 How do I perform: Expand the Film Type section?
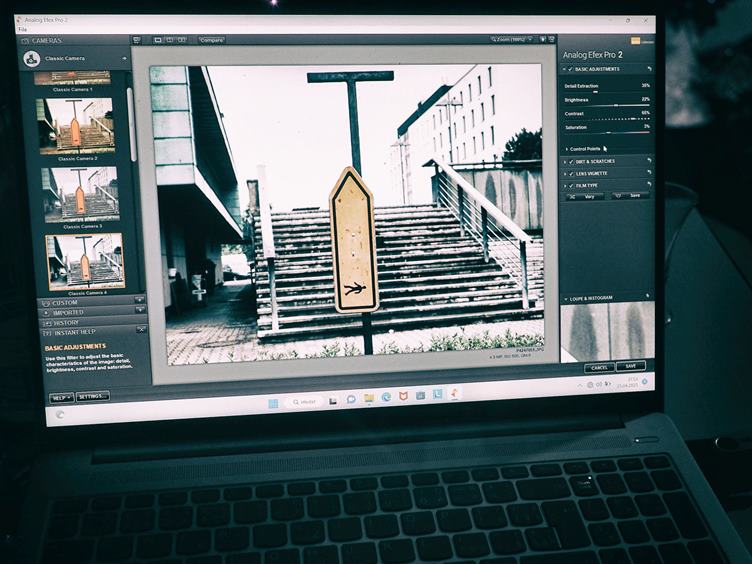[564, 186]
